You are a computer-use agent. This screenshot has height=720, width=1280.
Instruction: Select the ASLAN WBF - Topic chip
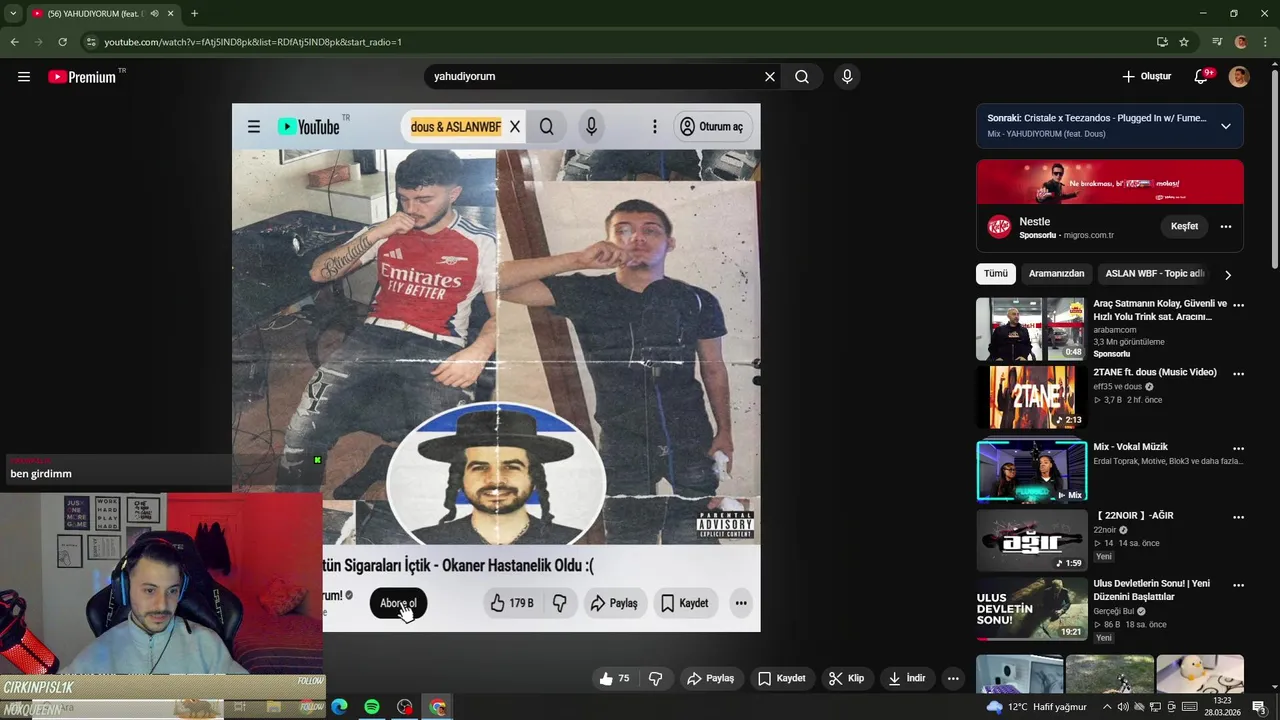(x=1154, y=274)
